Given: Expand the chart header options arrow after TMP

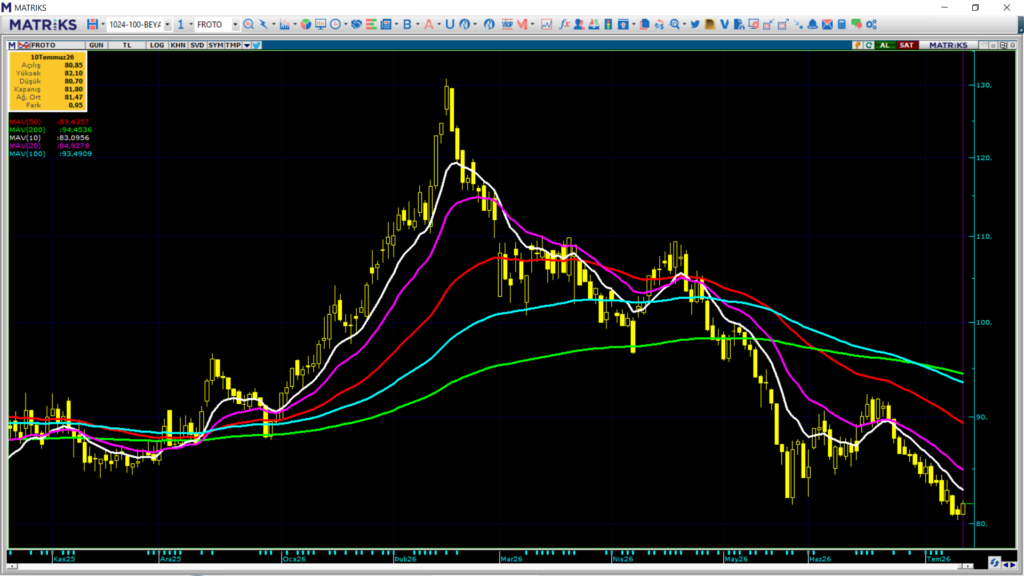Looking at the screenshot, I should 247,45.
